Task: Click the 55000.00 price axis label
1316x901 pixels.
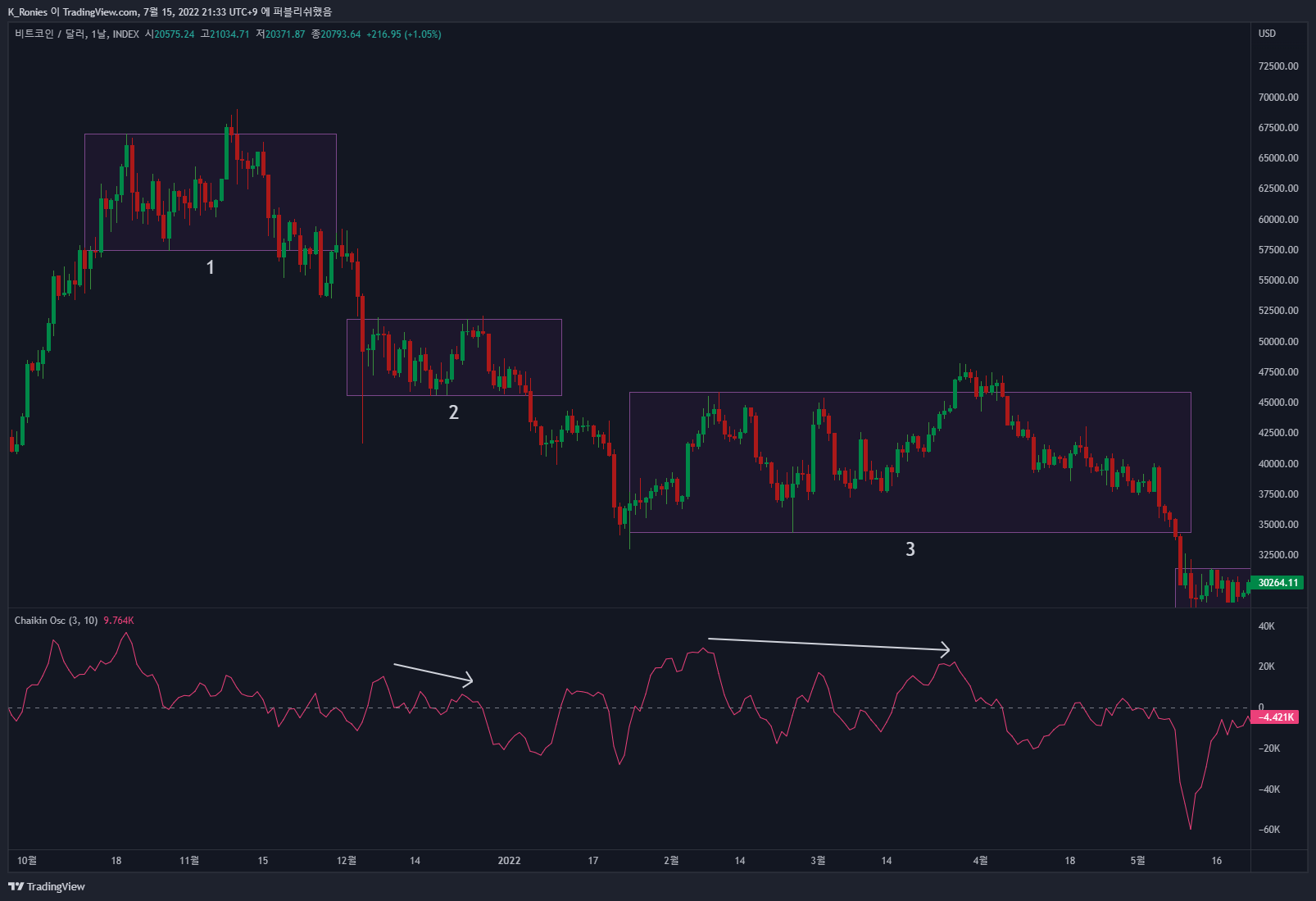Action: point(1278,280)
